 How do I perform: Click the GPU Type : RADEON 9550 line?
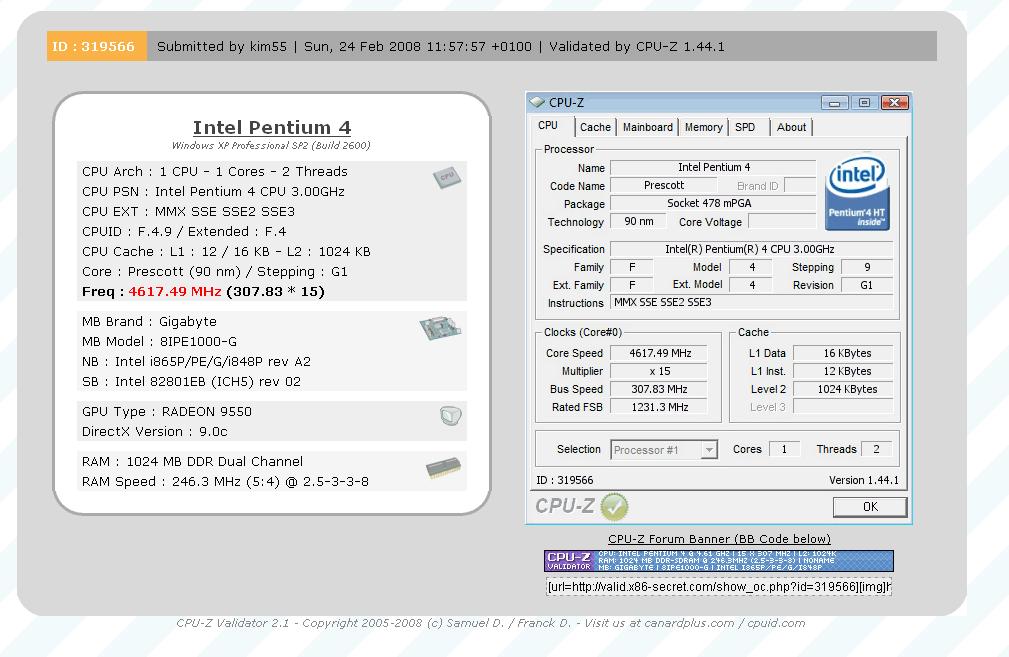tap(167, 412)
